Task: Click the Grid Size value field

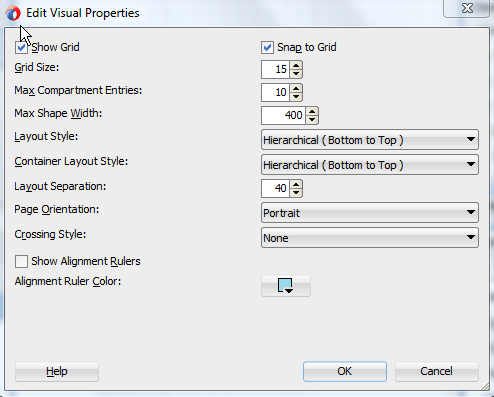Action: pyautogui.click(x=275, y=69)
